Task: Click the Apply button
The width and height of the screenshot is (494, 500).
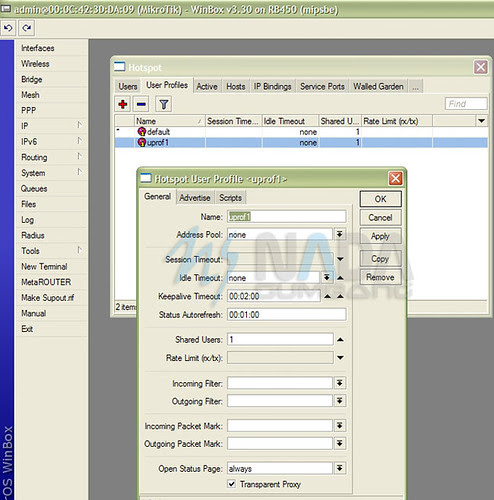Action: pos(380,236)
